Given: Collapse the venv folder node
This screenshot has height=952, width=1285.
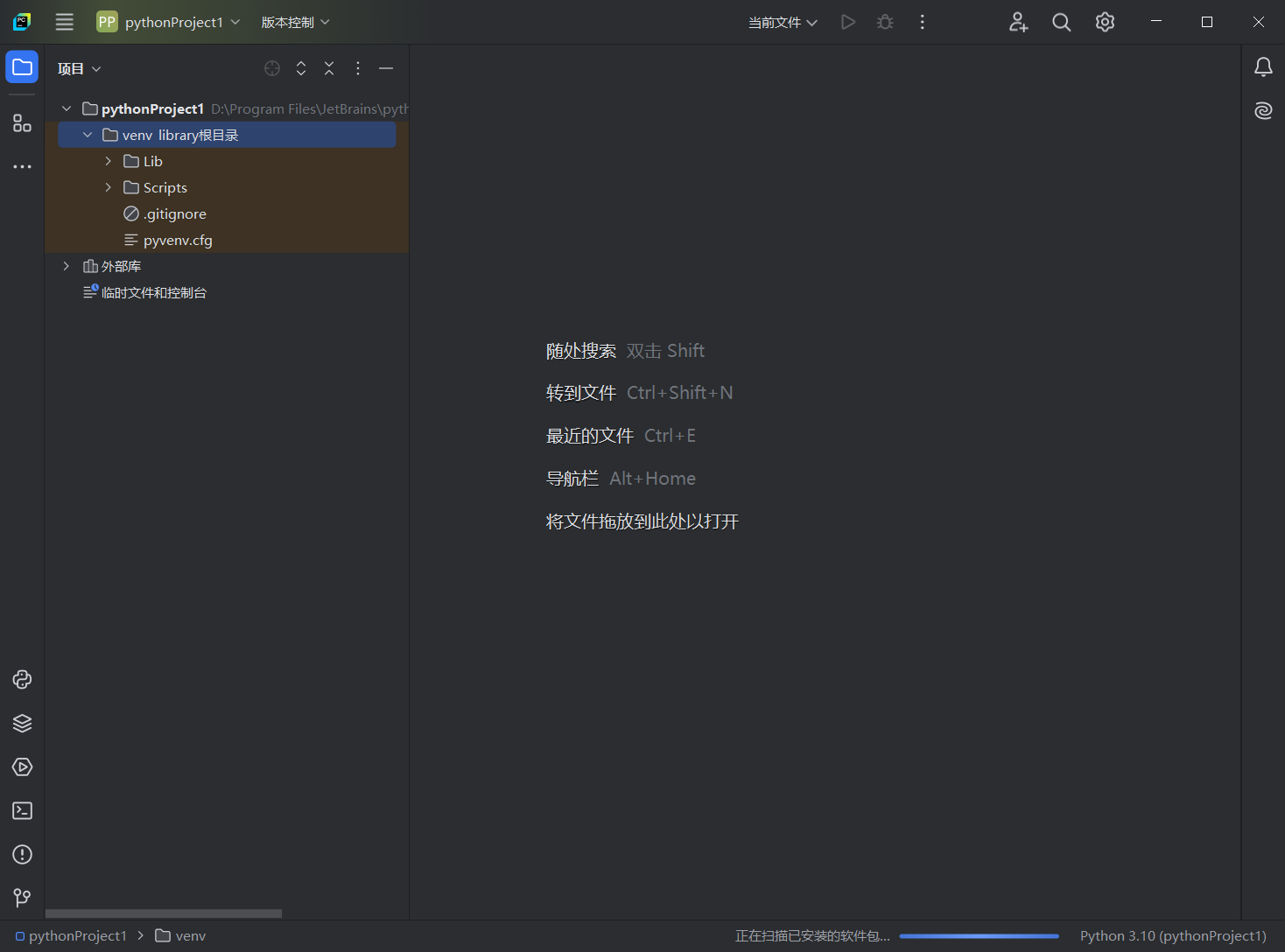Looking at the screenshot, I should [88, 135].
